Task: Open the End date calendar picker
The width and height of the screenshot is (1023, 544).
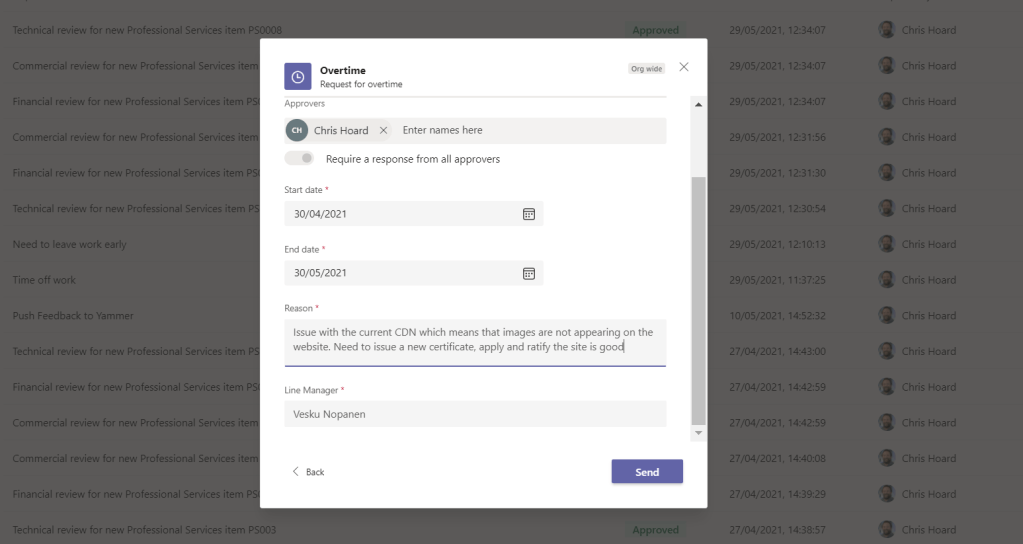Action: (x=529, y=273)
